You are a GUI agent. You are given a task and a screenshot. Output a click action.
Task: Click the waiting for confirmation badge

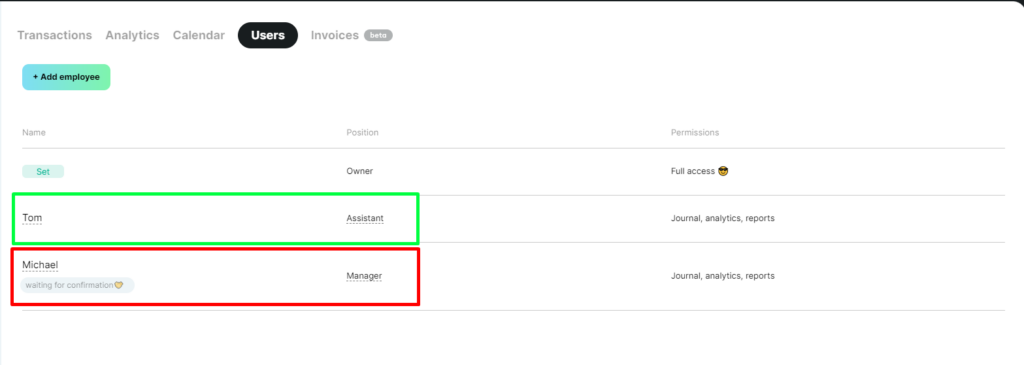[77, 285]
